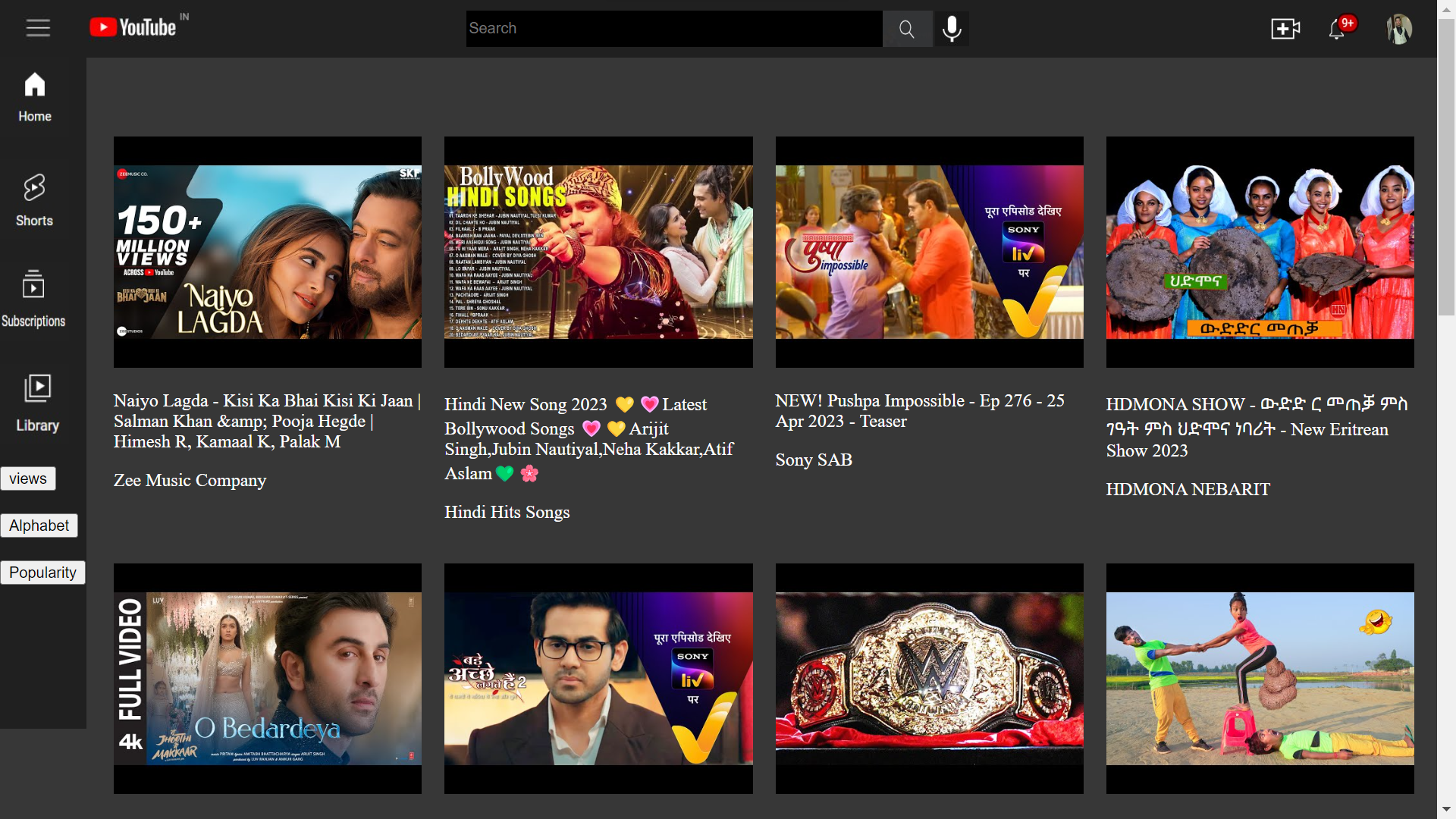1456x819 pixels.
Task: Play the WWE championship belt thumbnail
Action: pyautogui.click(x=929, y=678)
